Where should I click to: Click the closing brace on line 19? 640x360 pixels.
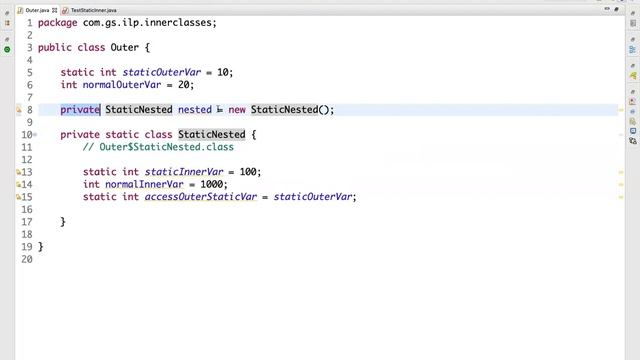click(40, 247)
